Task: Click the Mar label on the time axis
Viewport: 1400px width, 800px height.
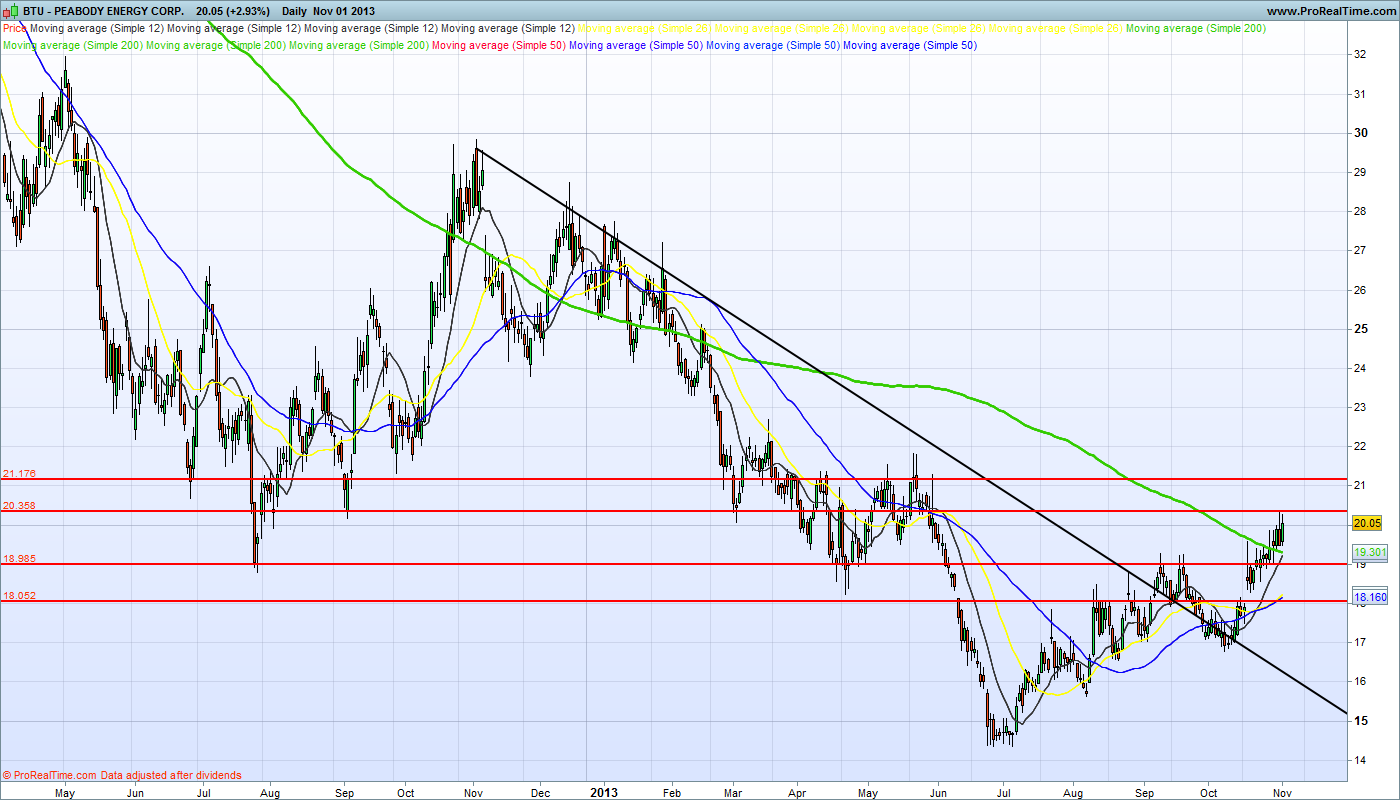Action: pos(733,792)
